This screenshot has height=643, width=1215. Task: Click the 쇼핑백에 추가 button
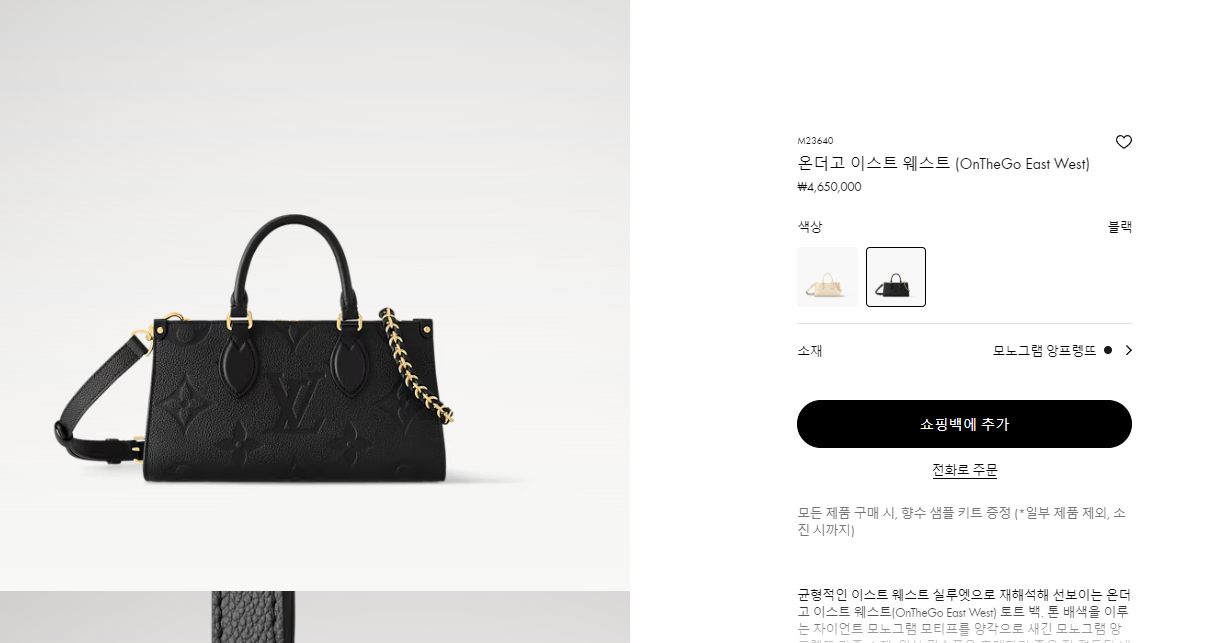964,424
